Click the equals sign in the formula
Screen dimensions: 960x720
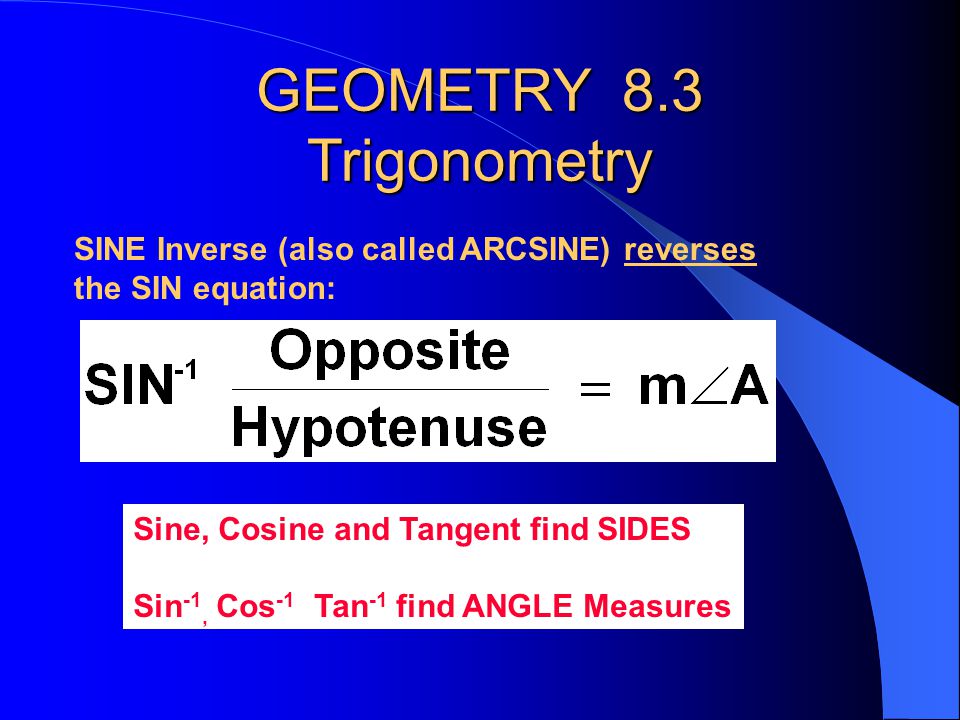[595, 389]
